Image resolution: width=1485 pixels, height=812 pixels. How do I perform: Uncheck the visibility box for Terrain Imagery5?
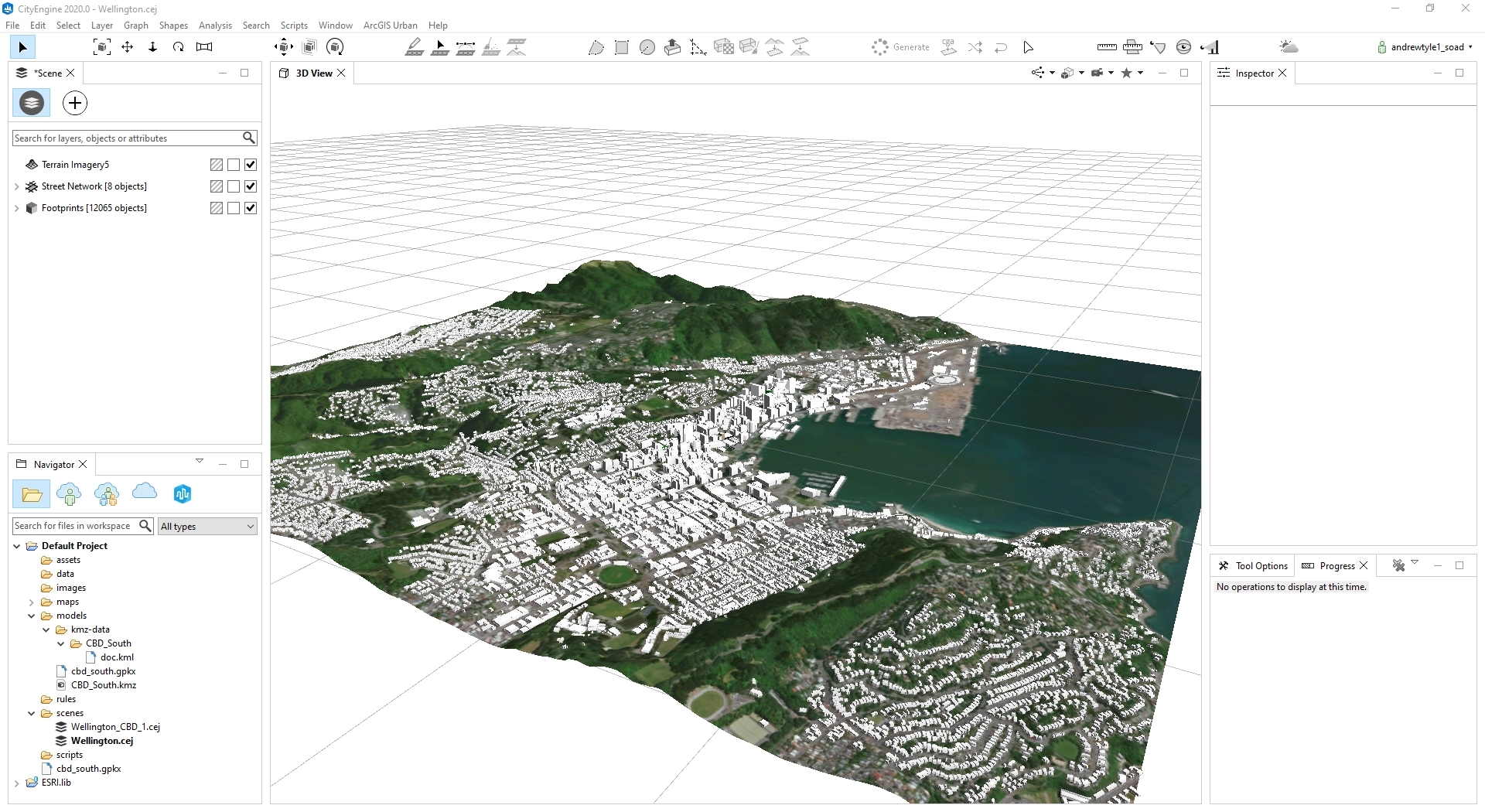(x=251, y=165)
